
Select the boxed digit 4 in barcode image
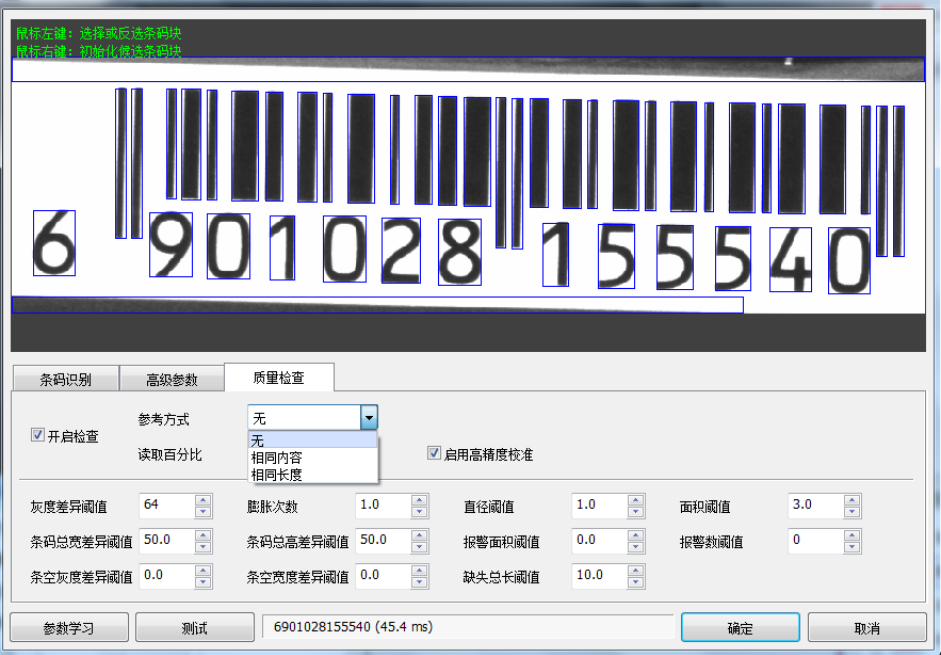[790, 259]
